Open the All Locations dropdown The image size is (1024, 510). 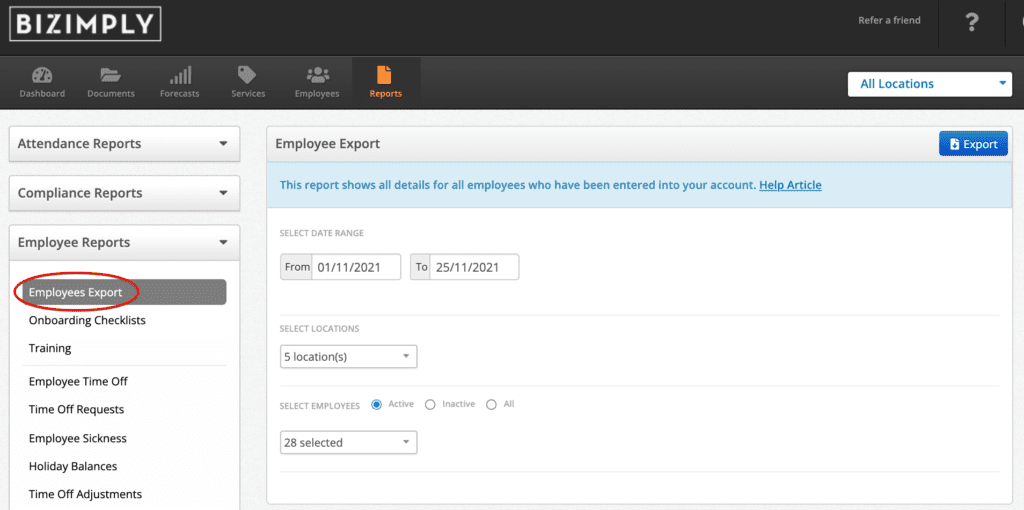click(929, 84)
